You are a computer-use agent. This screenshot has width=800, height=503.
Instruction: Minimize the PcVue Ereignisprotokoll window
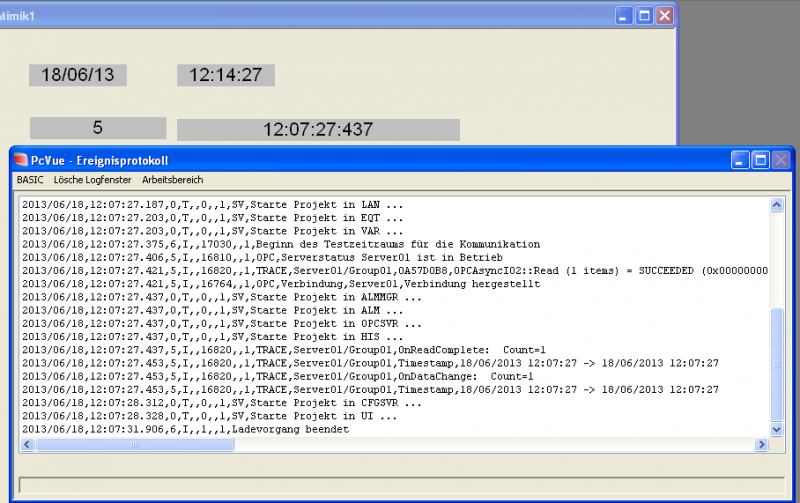[x=740, y=160]
